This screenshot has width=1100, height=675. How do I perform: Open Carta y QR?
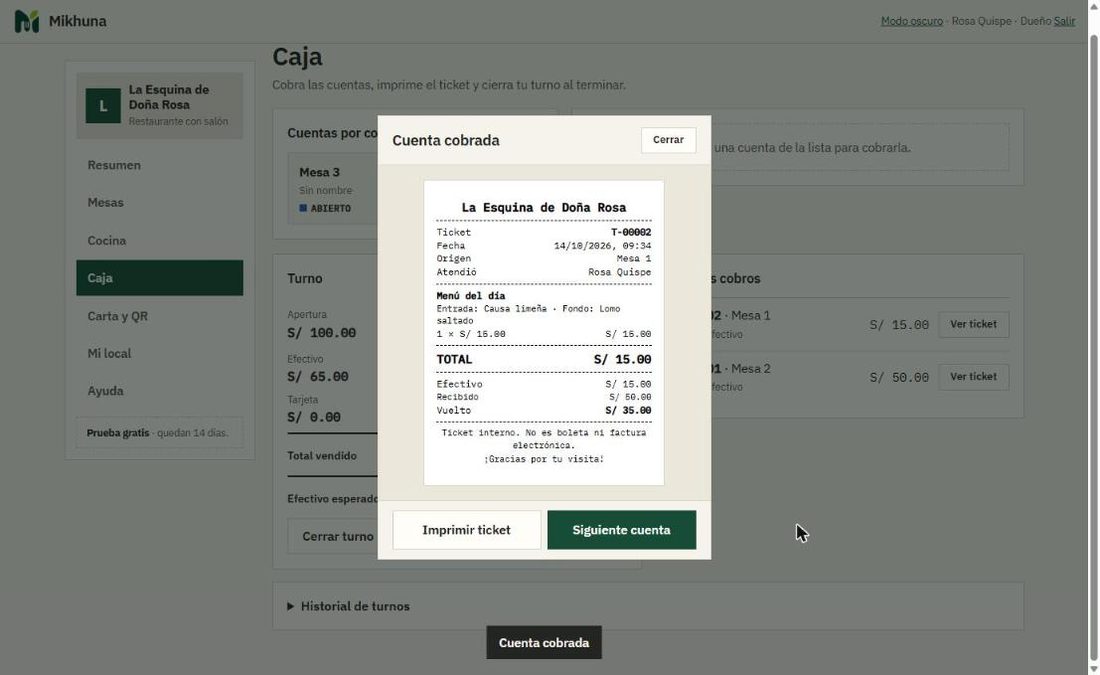point(159,316)
